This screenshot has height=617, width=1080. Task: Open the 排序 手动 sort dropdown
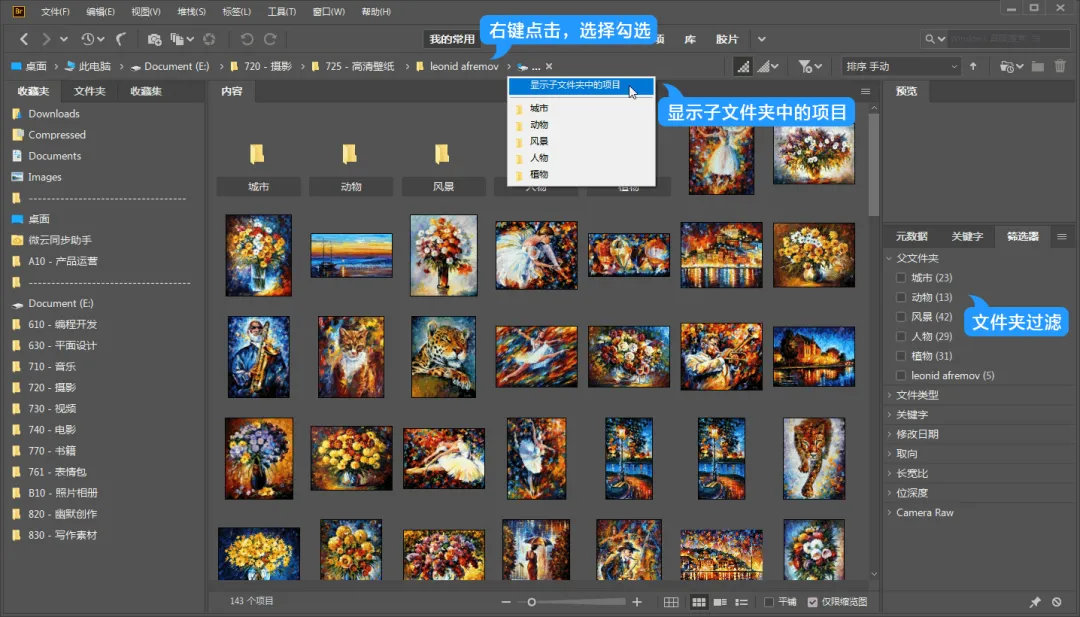[900, 67]
